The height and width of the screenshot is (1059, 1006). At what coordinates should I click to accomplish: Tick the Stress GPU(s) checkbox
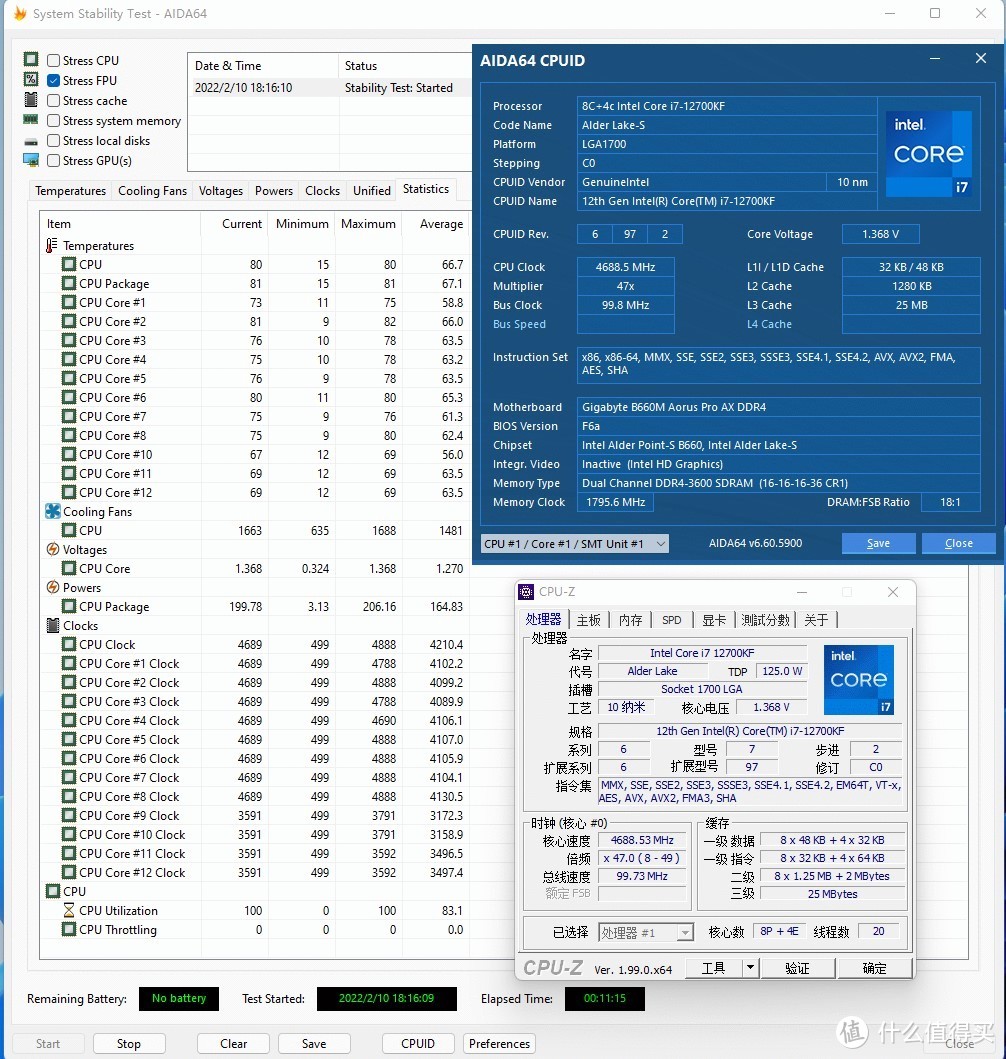[x=53, y=161]
